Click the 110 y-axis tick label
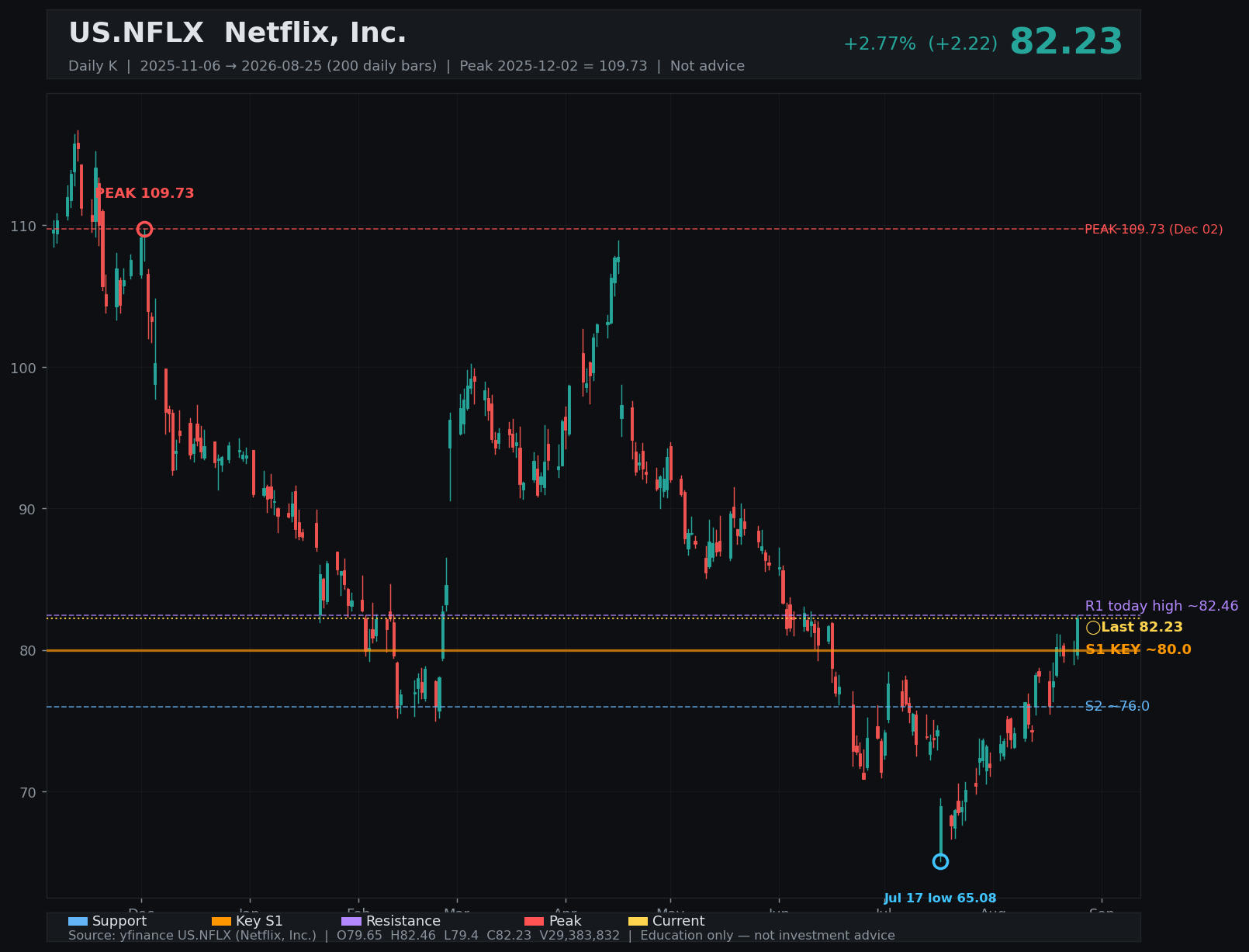 point(23,227)
